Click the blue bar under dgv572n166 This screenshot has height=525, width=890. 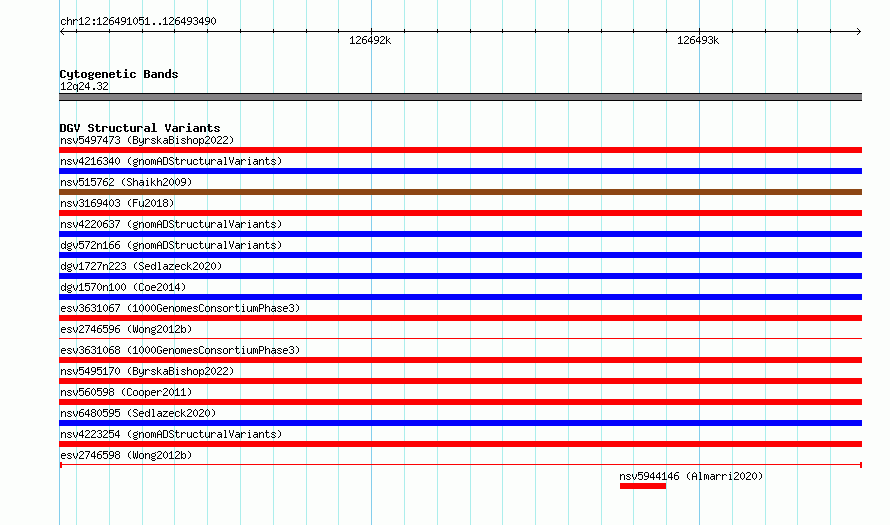[460, 255]
